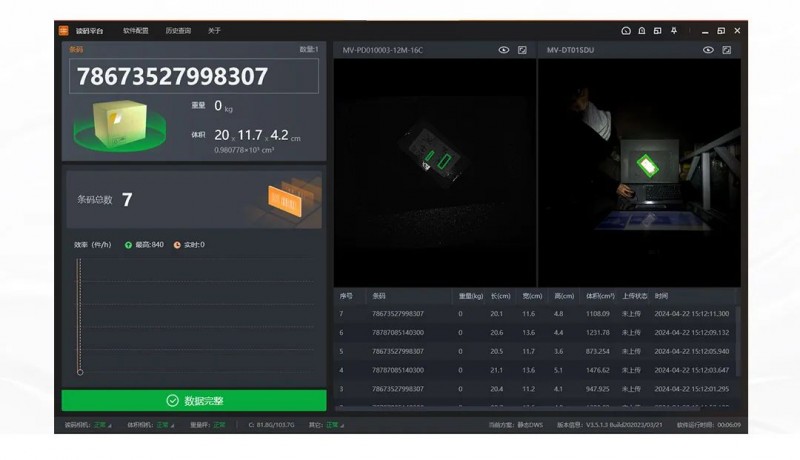This screenshot has width=800, height=460.
Task: Expand the MV-DT01SDU camera view fullscreen
Action: (727, 50)
